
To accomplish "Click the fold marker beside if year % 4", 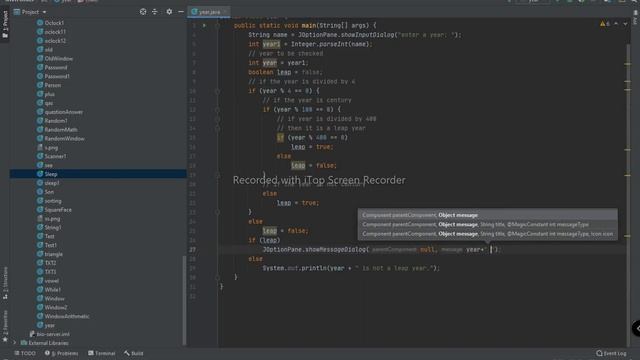I will pyautogui.click(x=218, y=91).
